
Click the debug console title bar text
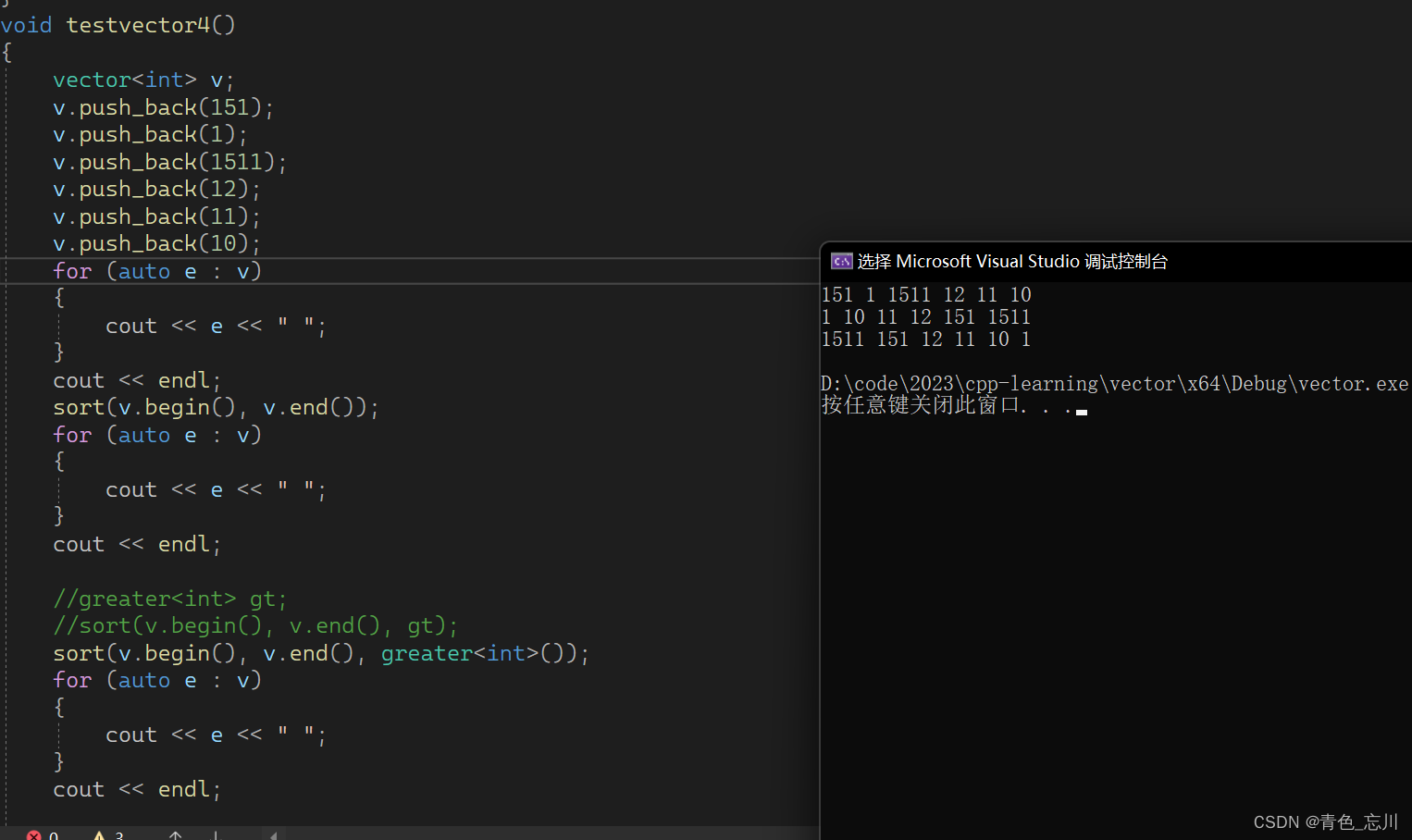pyautogui.click(x=1012, y=262)
